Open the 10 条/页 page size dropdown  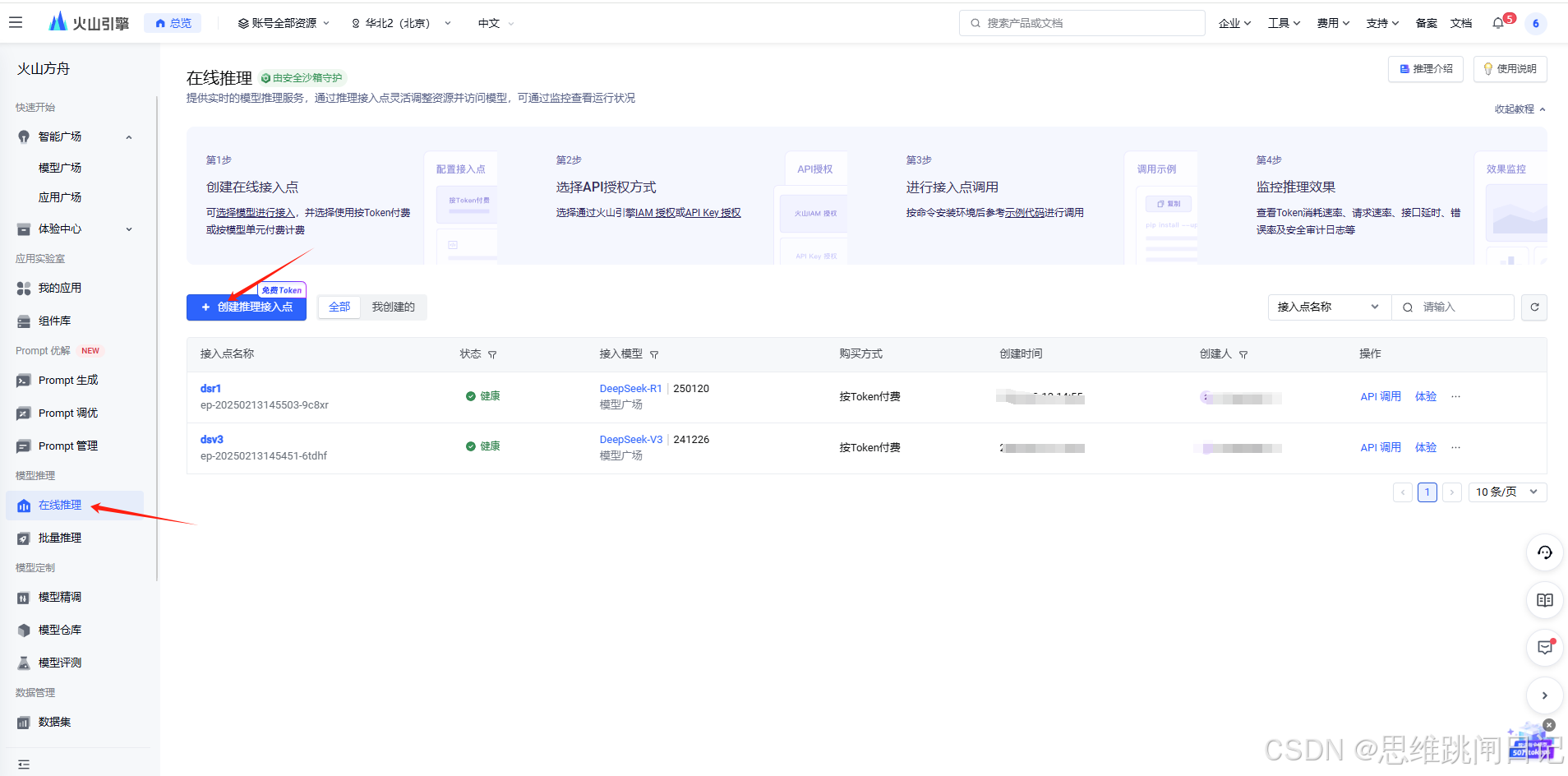(x=1507, y=492)
